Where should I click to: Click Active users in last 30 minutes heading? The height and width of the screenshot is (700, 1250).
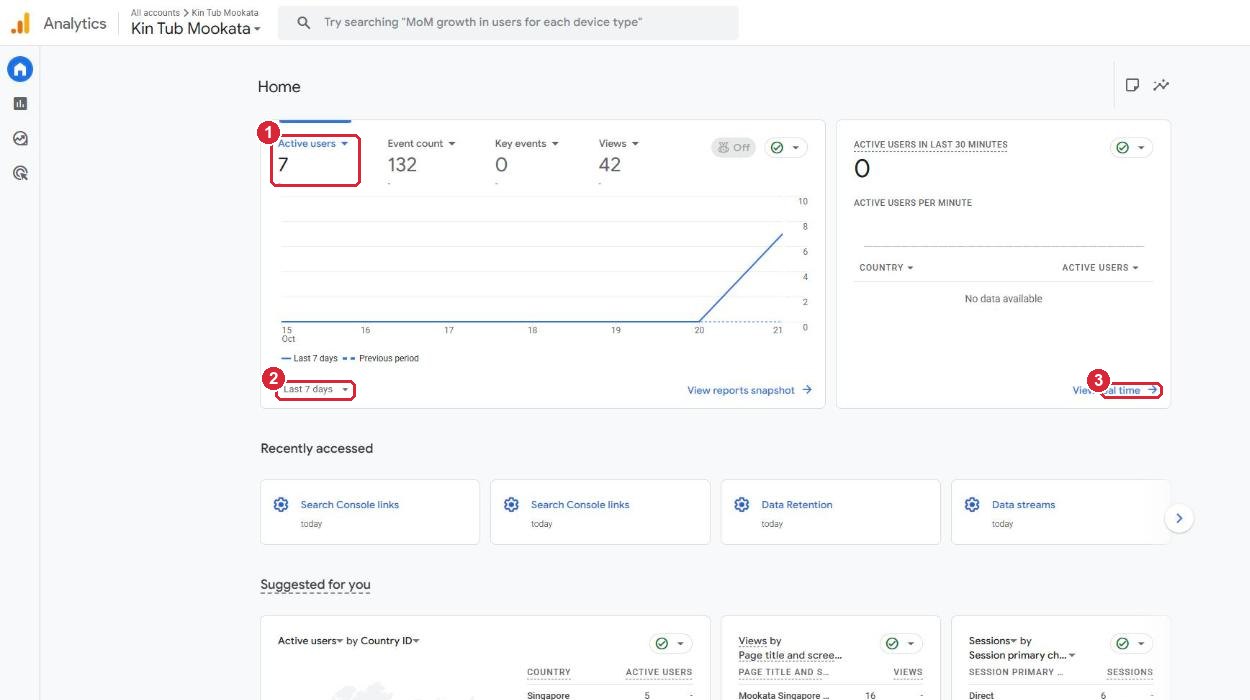pyautogui.click(x=930, y=145)
